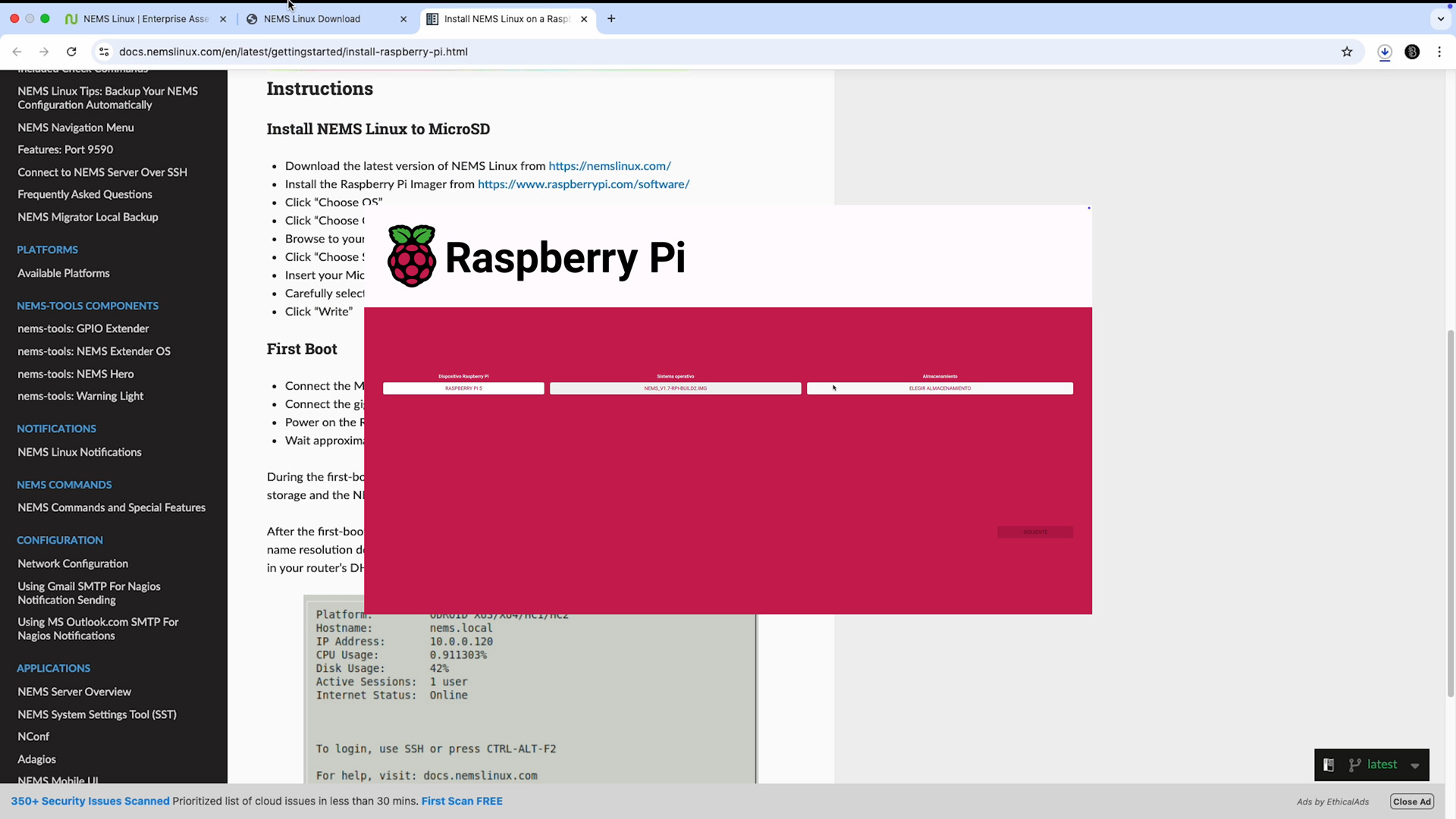Open Network Configuration sidebar link
This screenshot has width=1456, height=819.
(73, 563)
